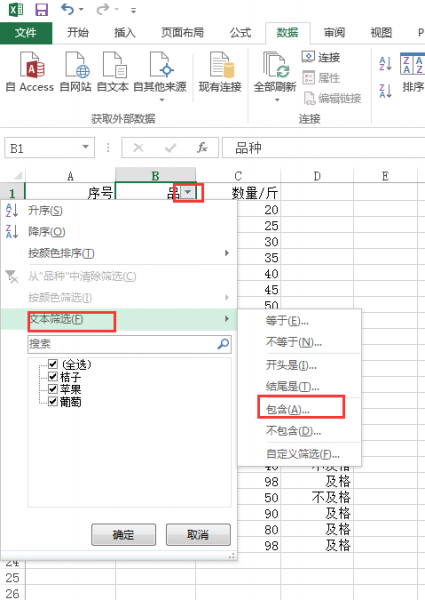This screenshot has height=600, width=425.
Task: Choose 包含(A)... filter option
Action: coord(300,409)
